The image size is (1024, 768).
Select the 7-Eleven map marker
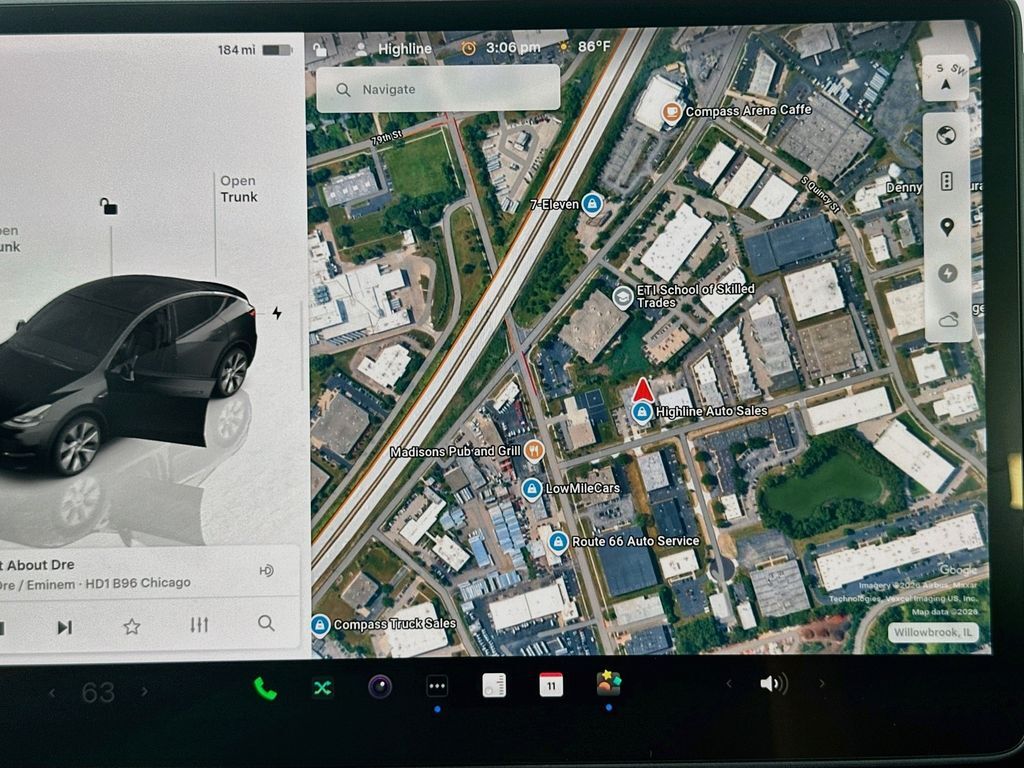(x=592, y=204)
